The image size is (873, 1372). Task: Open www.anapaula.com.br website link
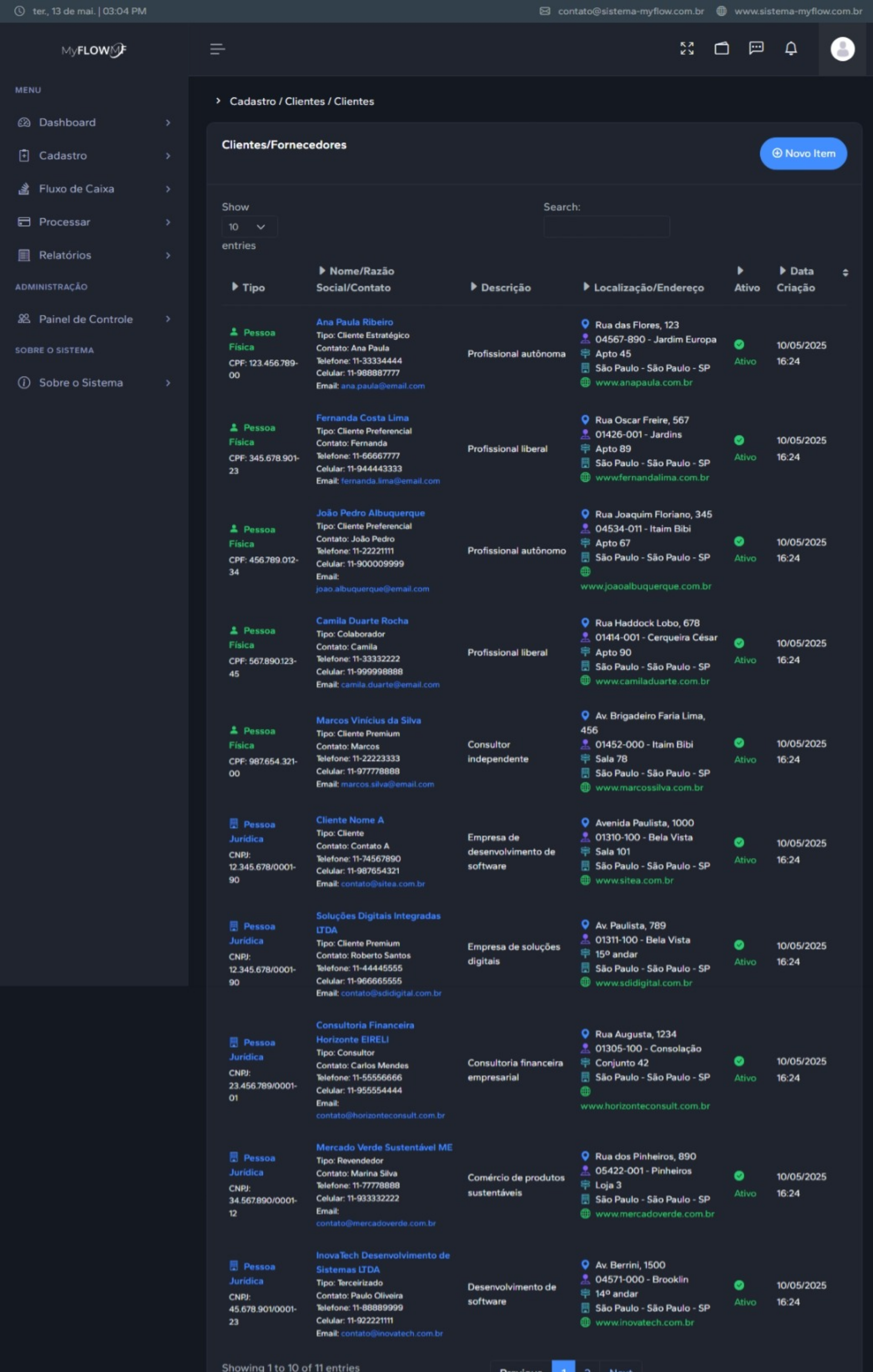(x=643, y=382)
